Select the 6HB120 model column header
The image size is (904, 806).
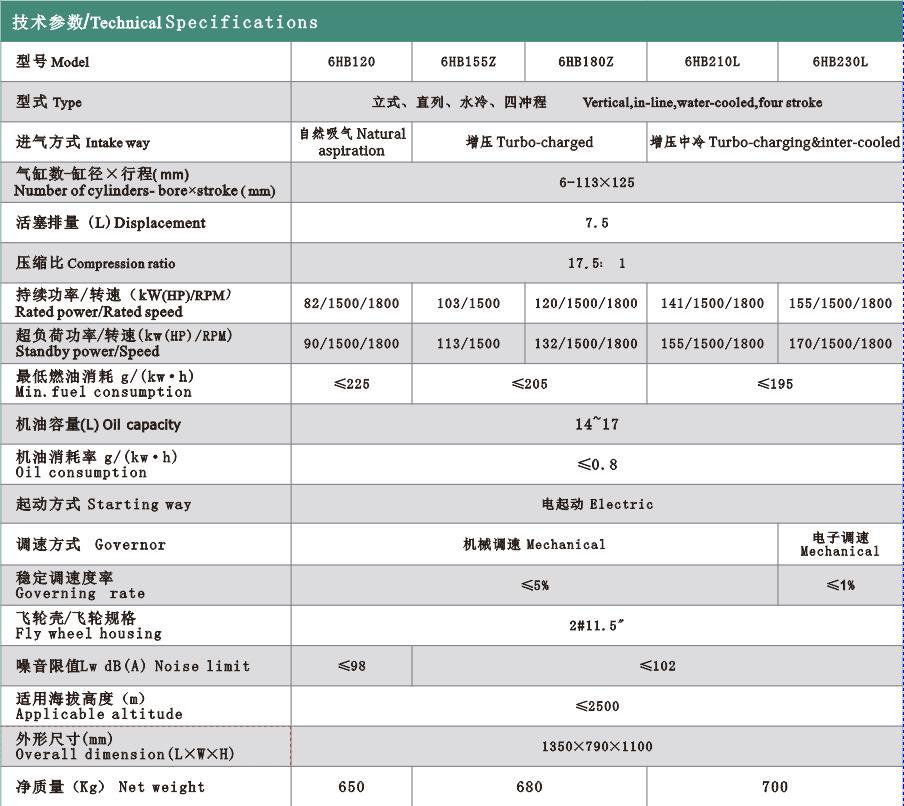click(x=351, y=62)
